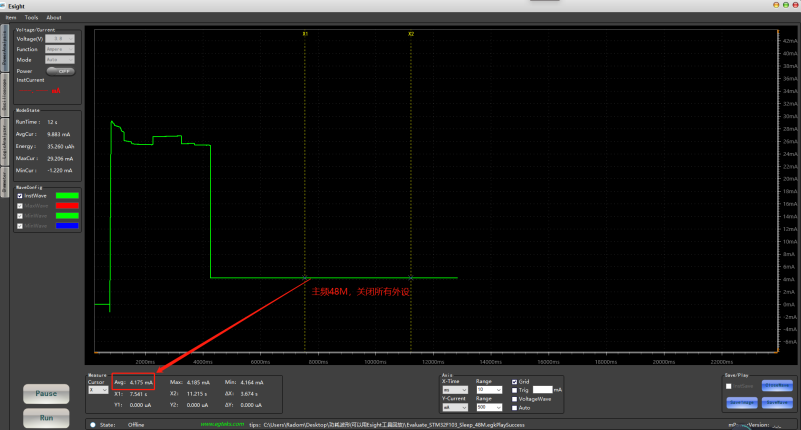Open the X-Time unit dropdown
801x430 pixels.
tap(456, 389)
